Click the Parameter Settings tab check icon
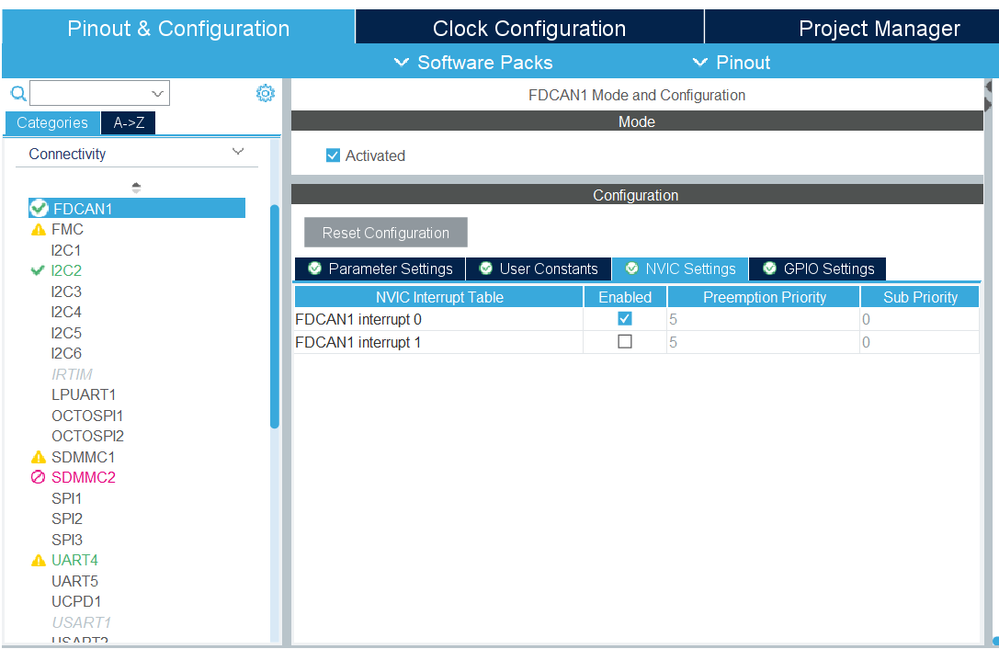Image resolution: width=999 pixels, height=651 pixels. (x=315, y=268)
